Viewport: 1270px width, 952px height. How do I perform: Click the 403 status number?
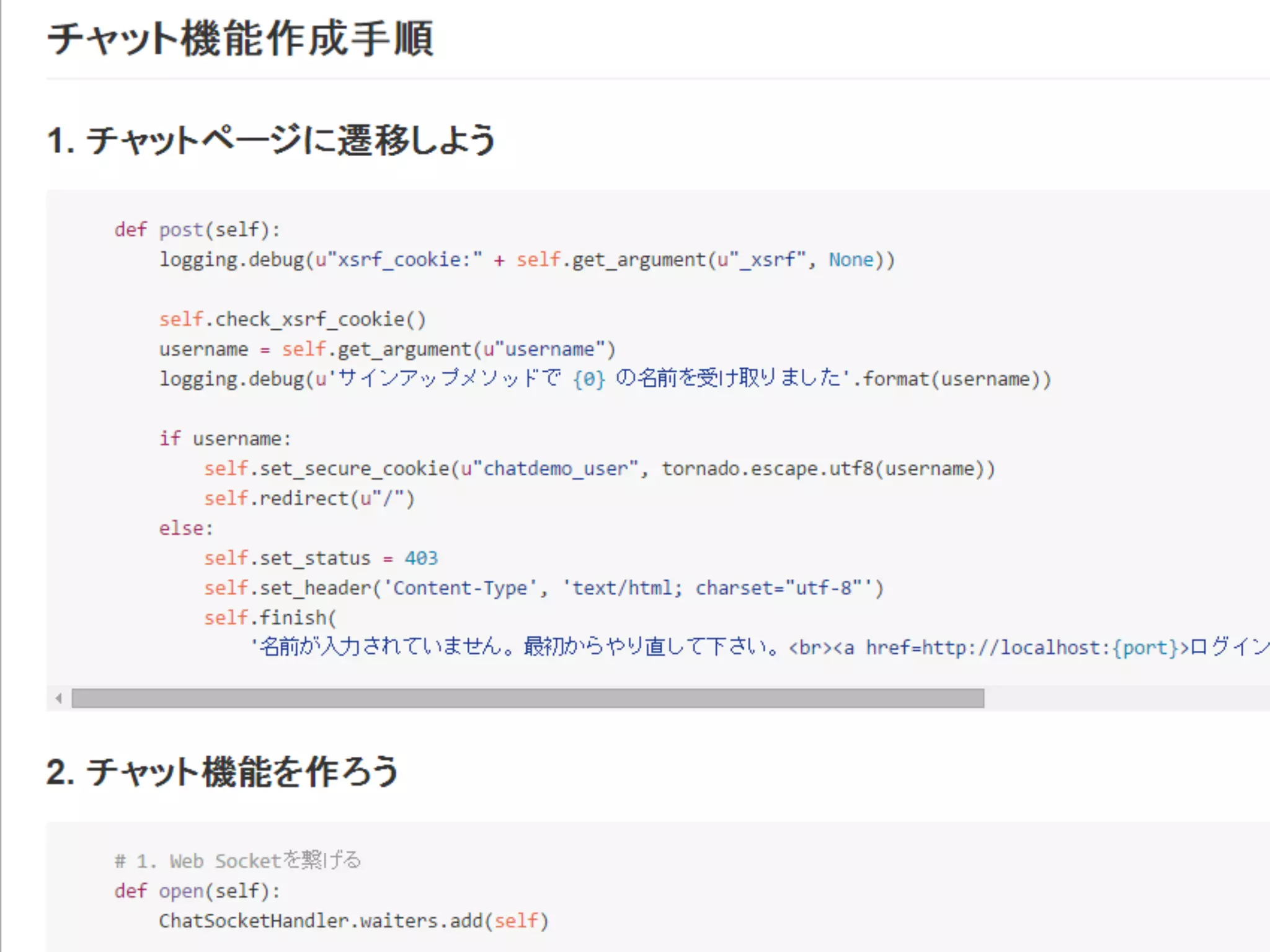click(x=421, y=558)
